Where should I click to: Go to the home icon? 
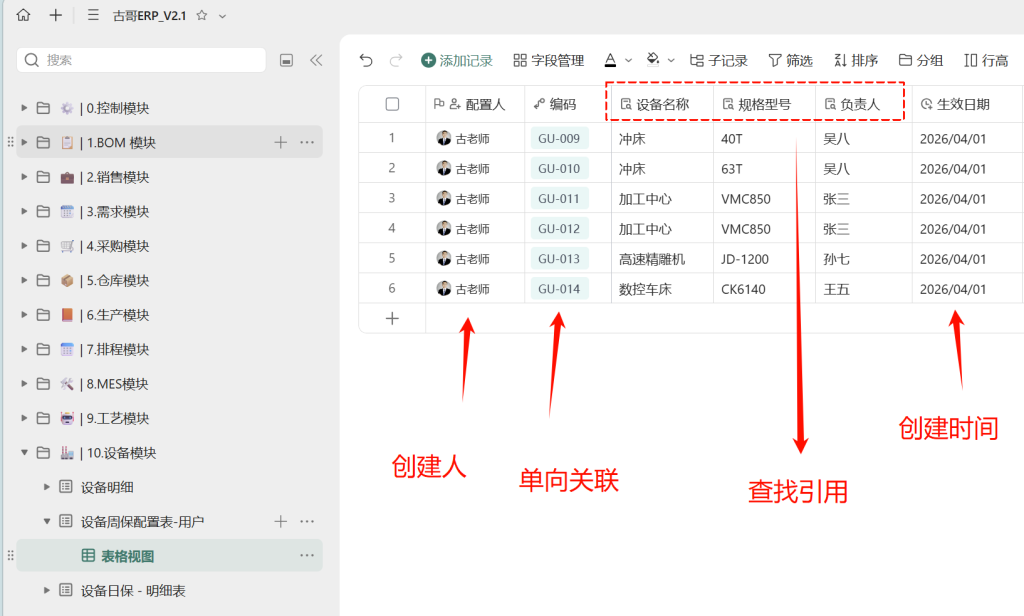[24, 15]
